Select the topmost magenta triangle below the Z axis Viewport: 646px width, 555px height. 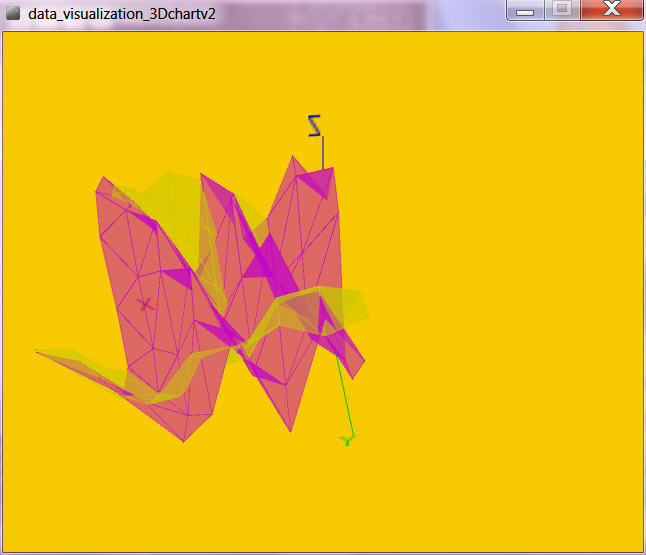click(318, 181)
